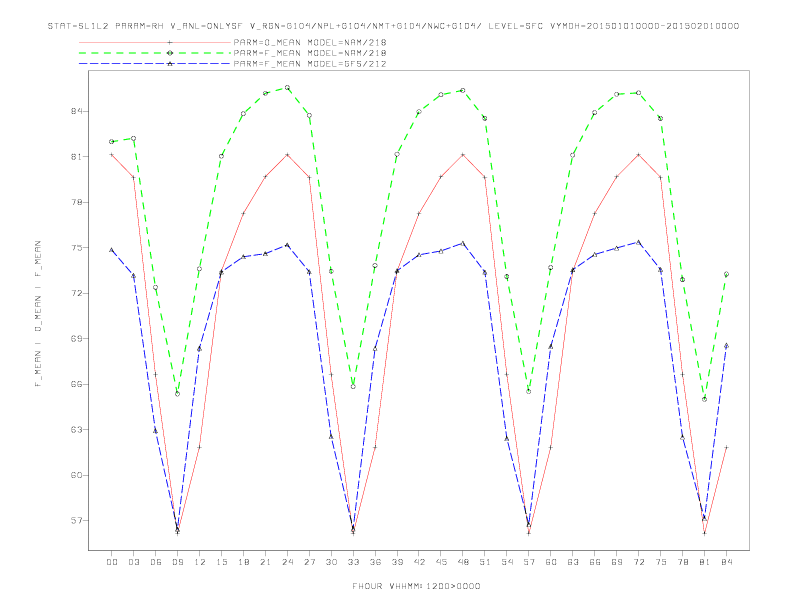Click y-axis tick label 60
Viewport: 792px width, 612px height.
pos(76,475)
